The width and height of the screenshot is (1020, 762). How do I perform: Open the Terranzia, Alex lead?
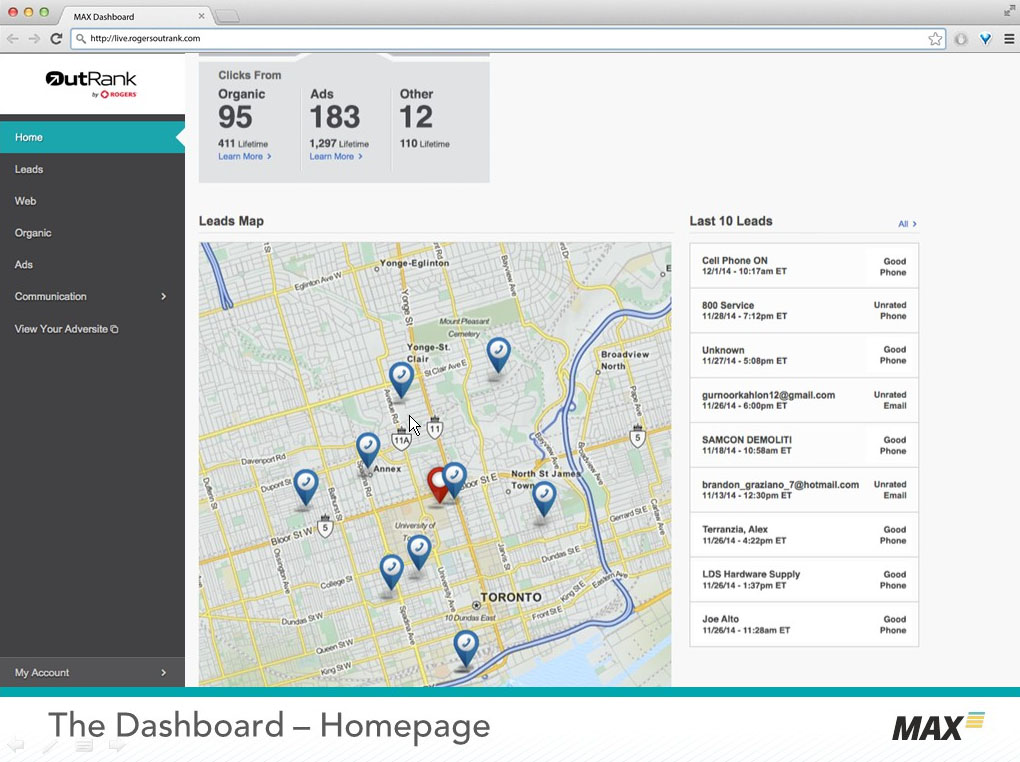coord(804,535)
